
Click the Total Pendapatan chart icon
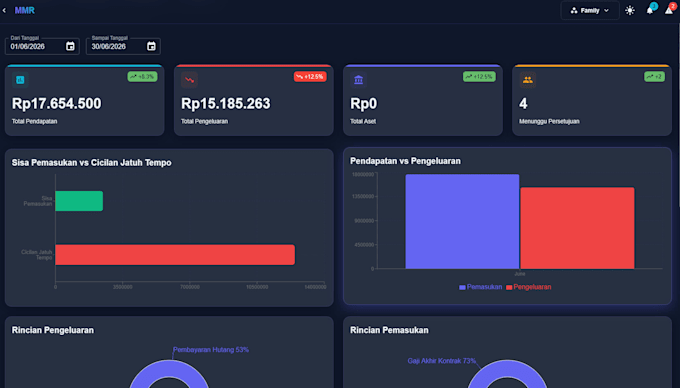(x=20, y=80)
